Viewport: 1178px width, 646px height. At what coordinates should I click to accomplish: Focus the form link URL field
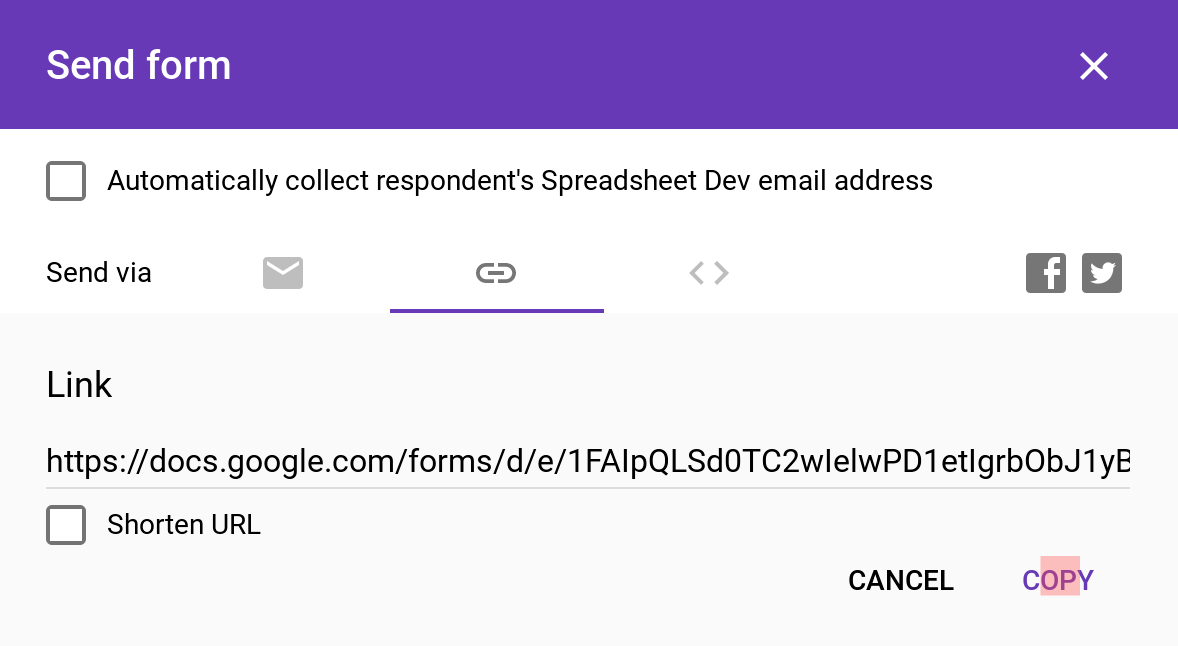coord(587,461)
